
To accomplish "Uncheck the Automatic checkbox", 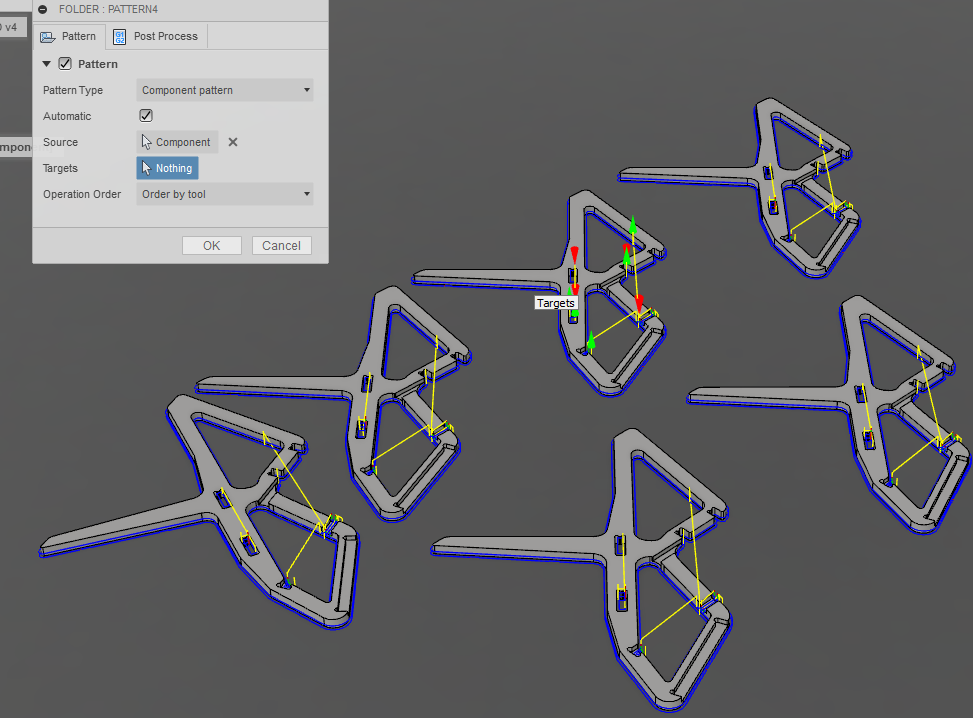I will [x=145, y=116].
